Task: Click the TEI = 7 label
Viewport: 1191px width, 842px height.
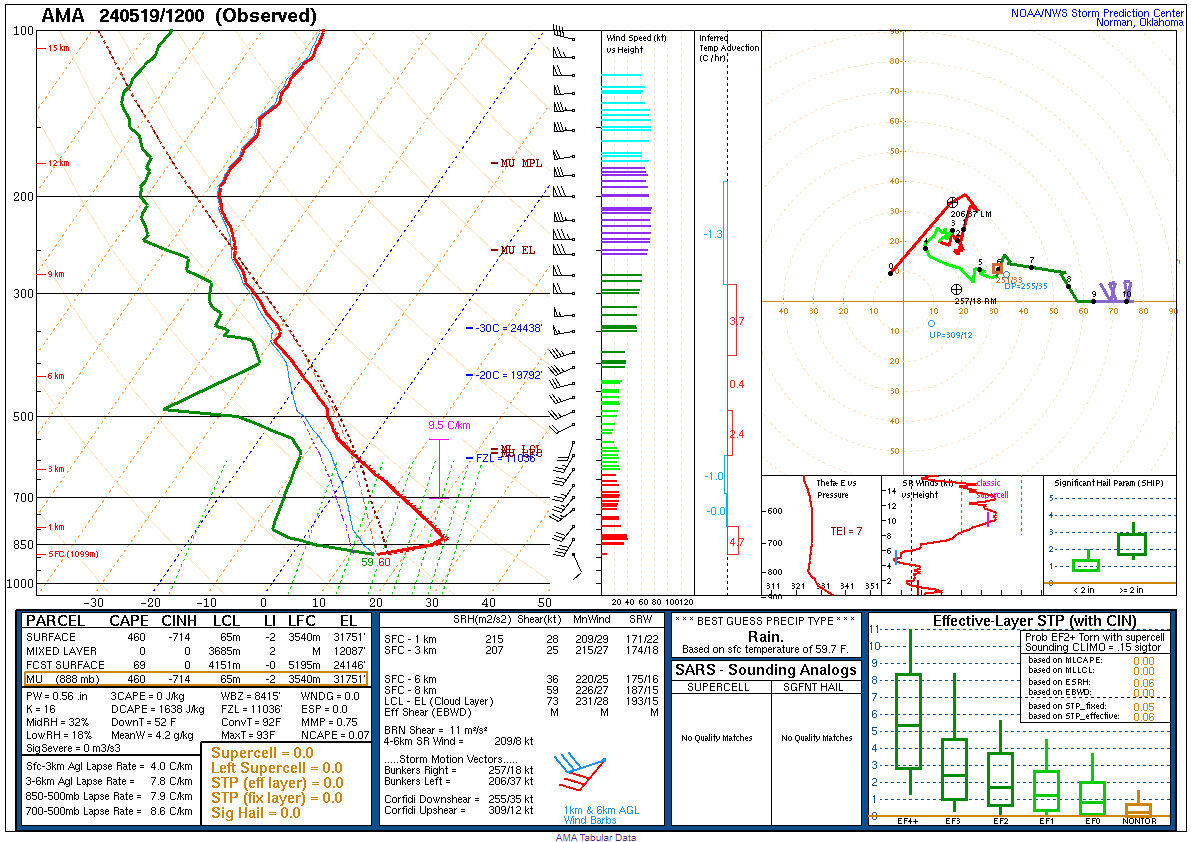Action: coord(845,531)
